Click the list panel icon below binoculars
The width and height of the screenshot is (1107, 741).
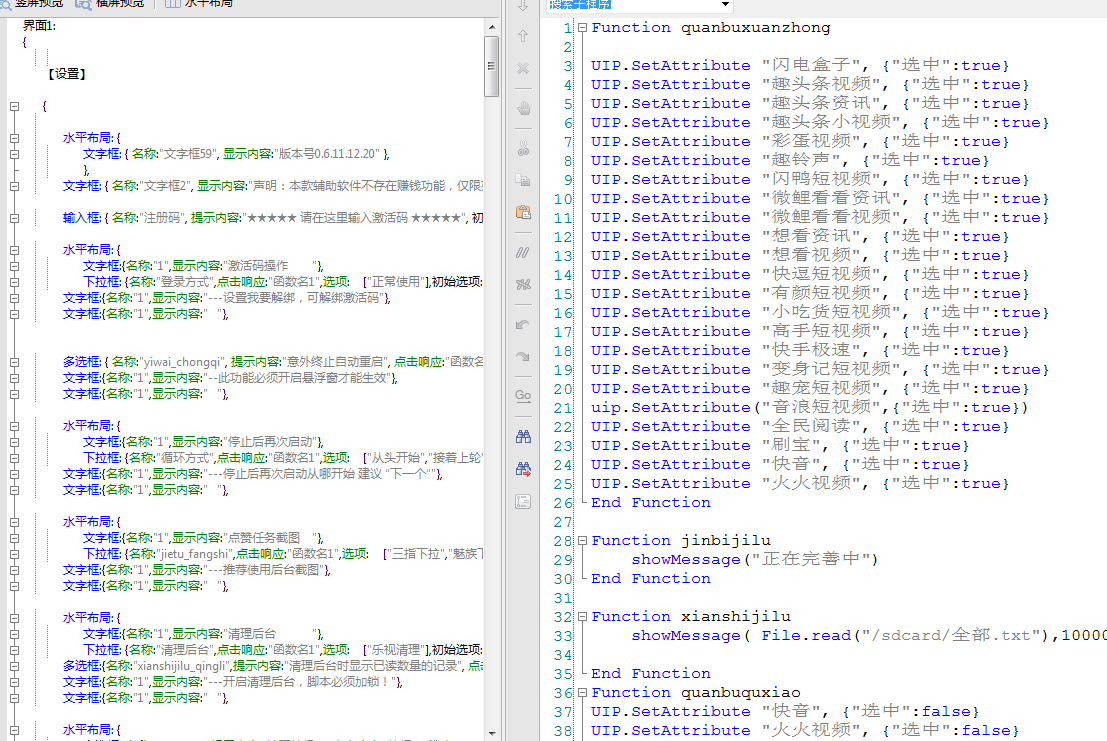pyautogui.click(x=523, y=502)
